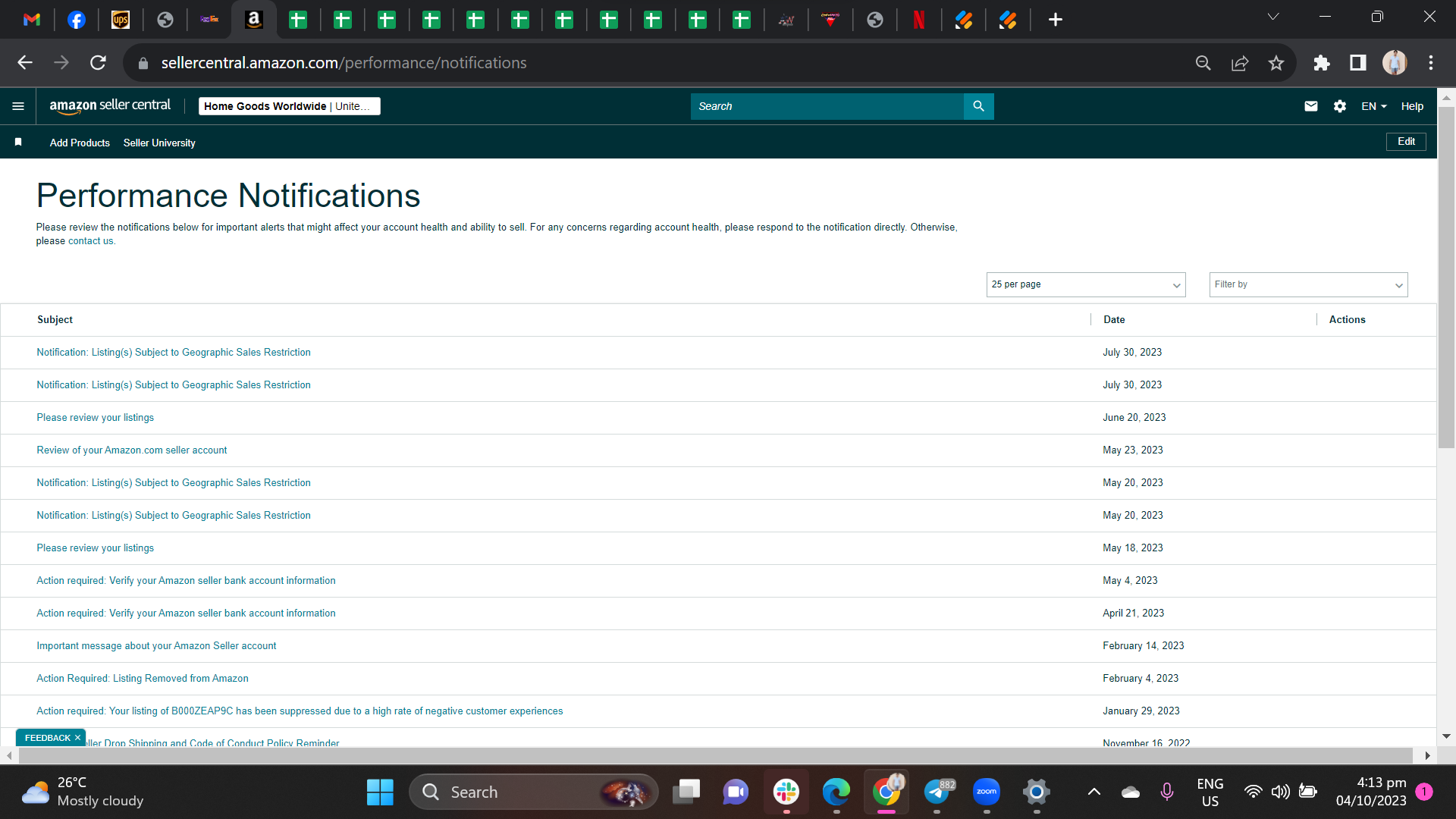Click the bookmark flag icon

18,143
